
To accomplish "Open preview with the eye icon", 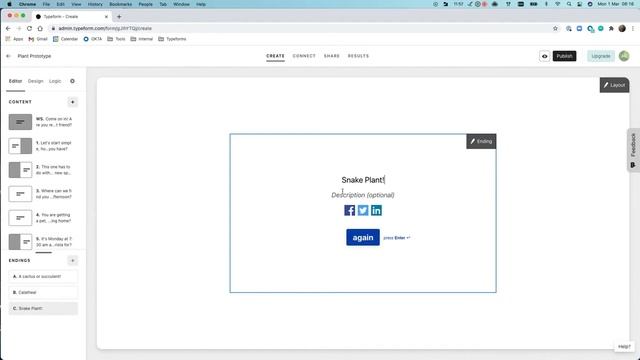I will click(544, 56).
